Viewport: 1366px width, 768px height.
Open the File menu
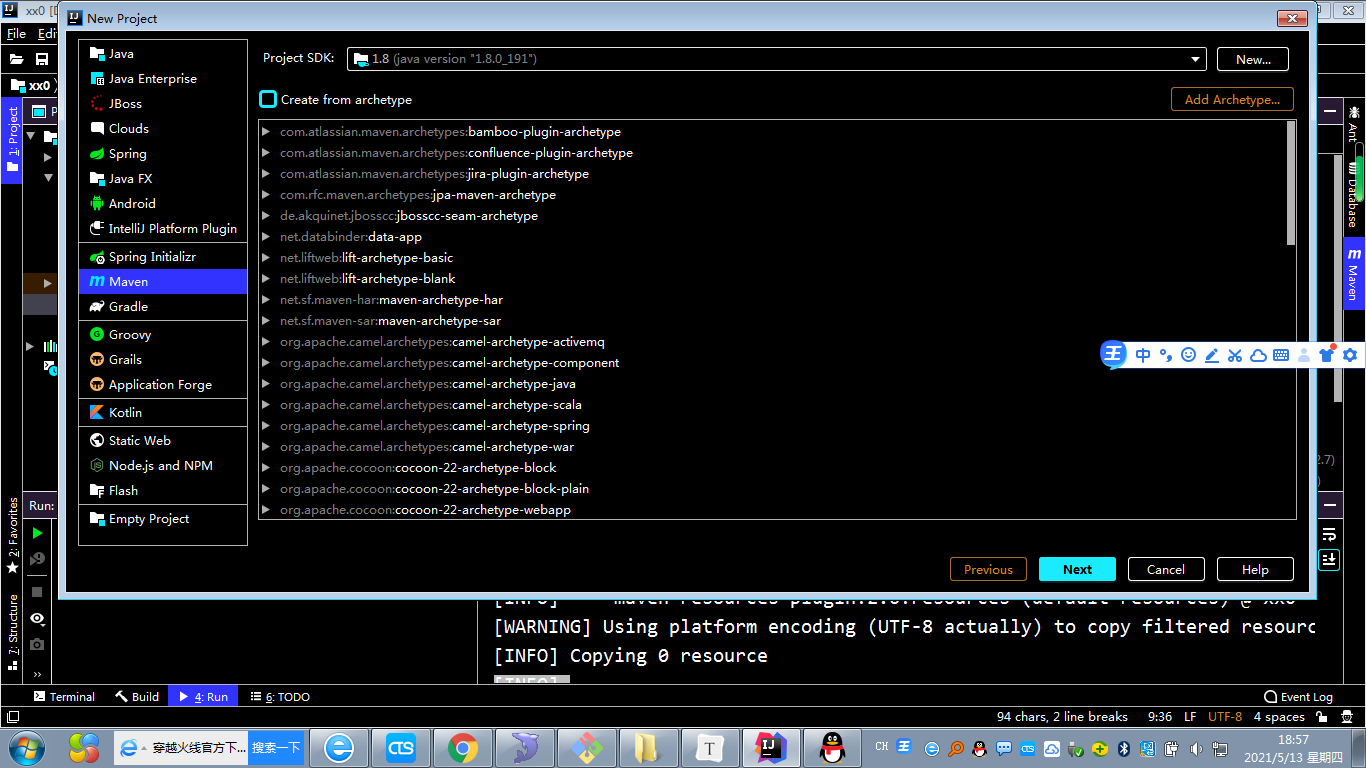click(16, 34)
